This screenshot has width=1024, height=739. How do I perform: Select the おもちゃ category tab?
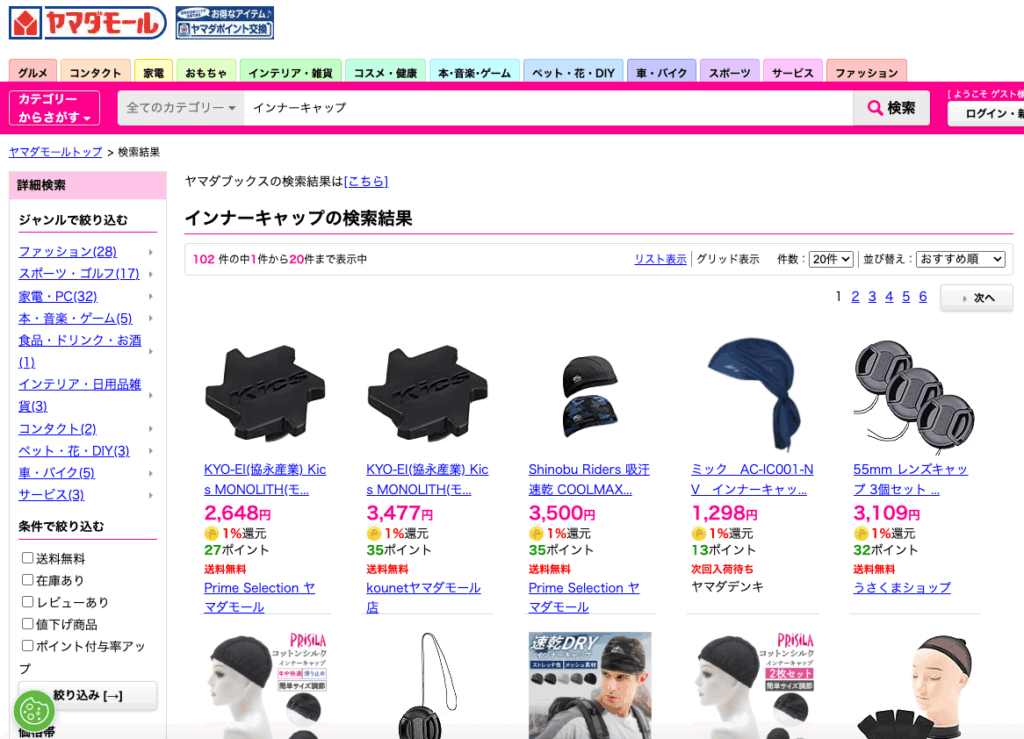point(206,71)
